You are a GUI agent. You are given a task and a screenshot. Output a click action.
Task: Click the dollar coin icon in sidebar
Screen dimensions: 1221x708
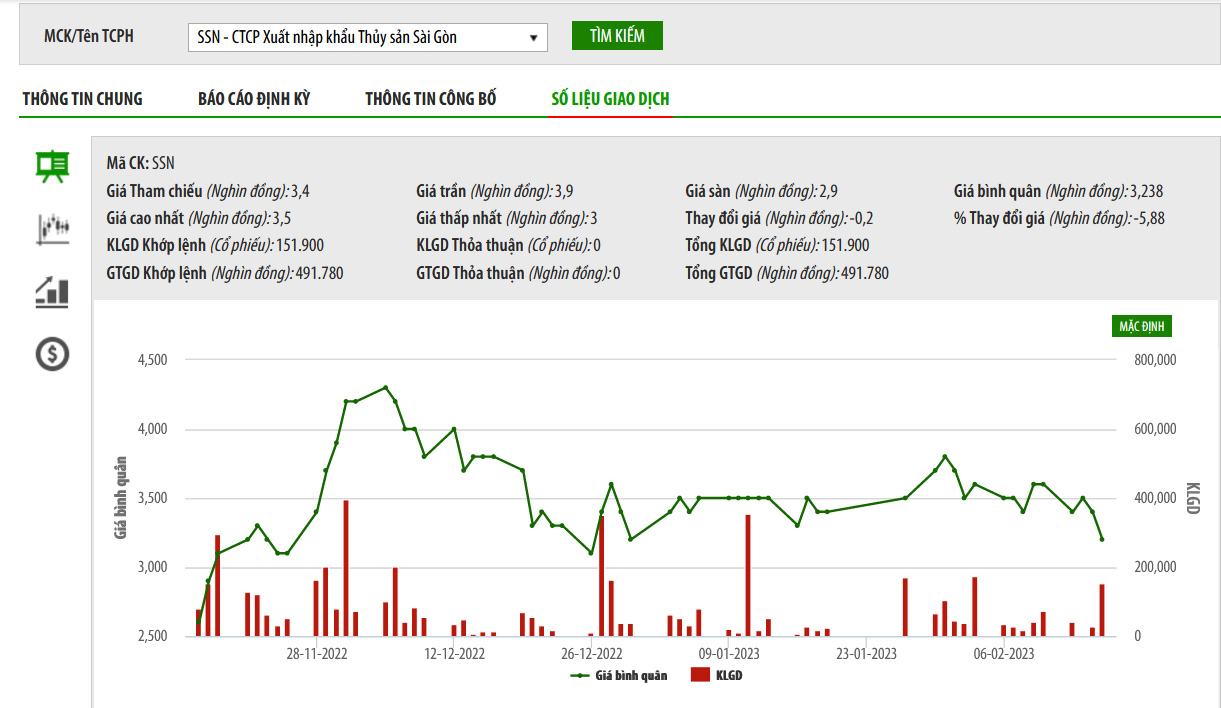click(x=52, y=353)
